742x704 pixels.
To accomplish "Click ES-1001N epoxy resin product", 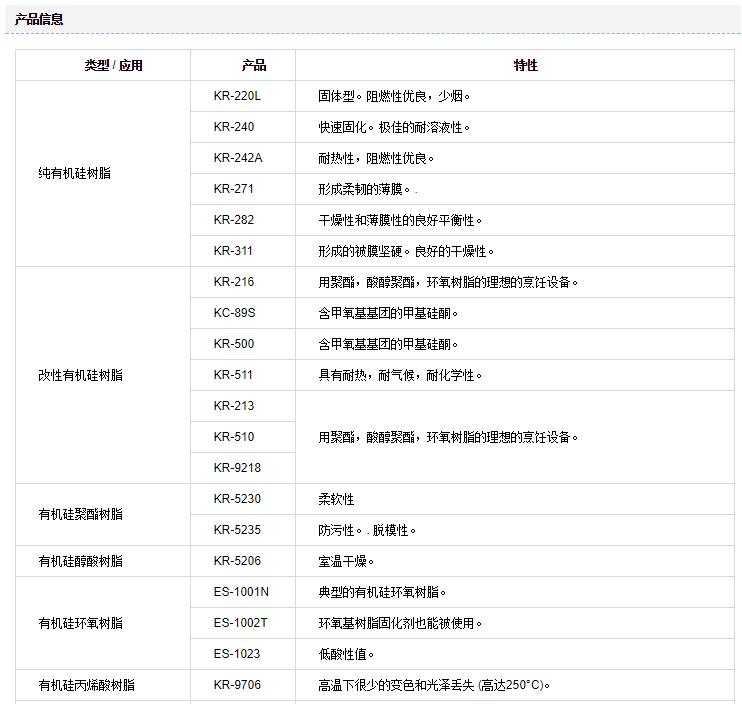I will click(241, 592).
